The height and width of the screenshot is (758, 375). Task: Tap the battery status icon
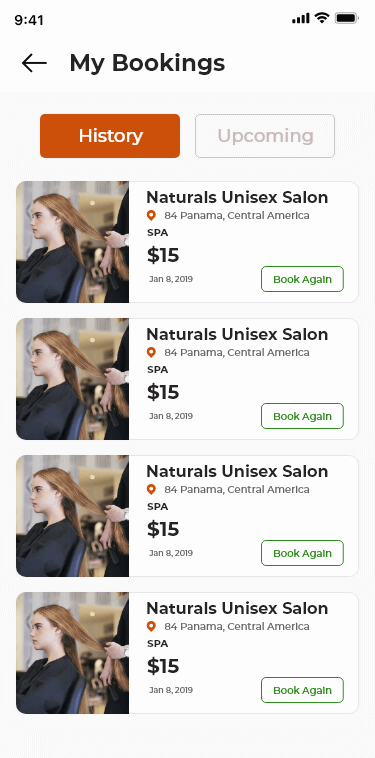pyautogui.click(x=346, y=18)
